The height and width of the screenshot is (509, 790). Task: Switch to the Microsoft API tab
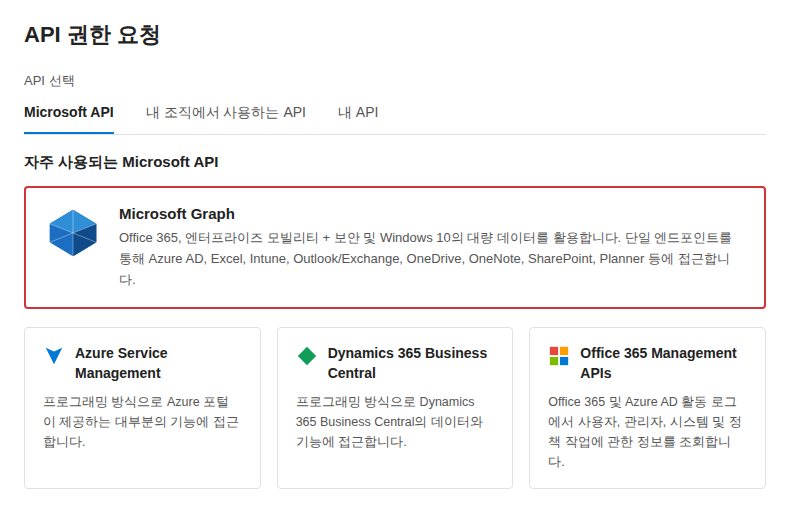69,112
